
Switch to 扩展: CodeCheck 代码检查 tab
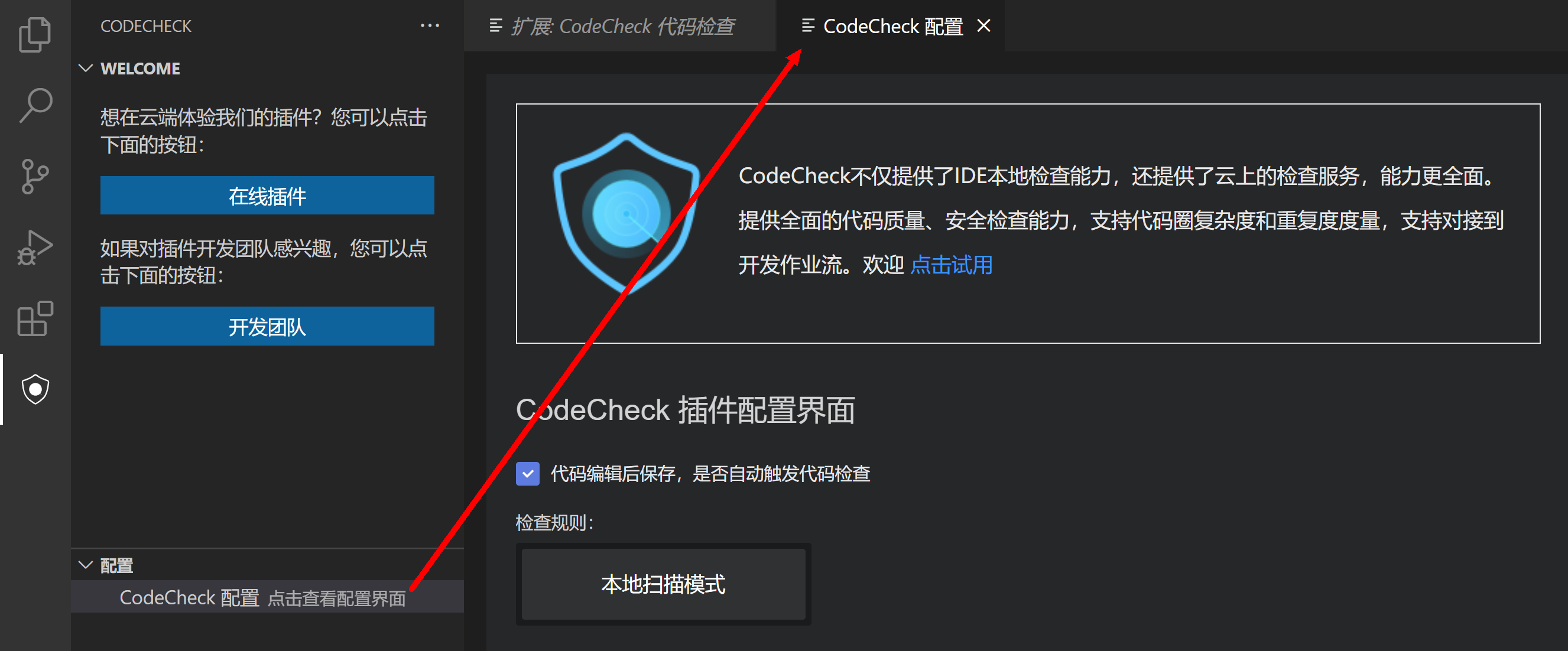(612, 26)
